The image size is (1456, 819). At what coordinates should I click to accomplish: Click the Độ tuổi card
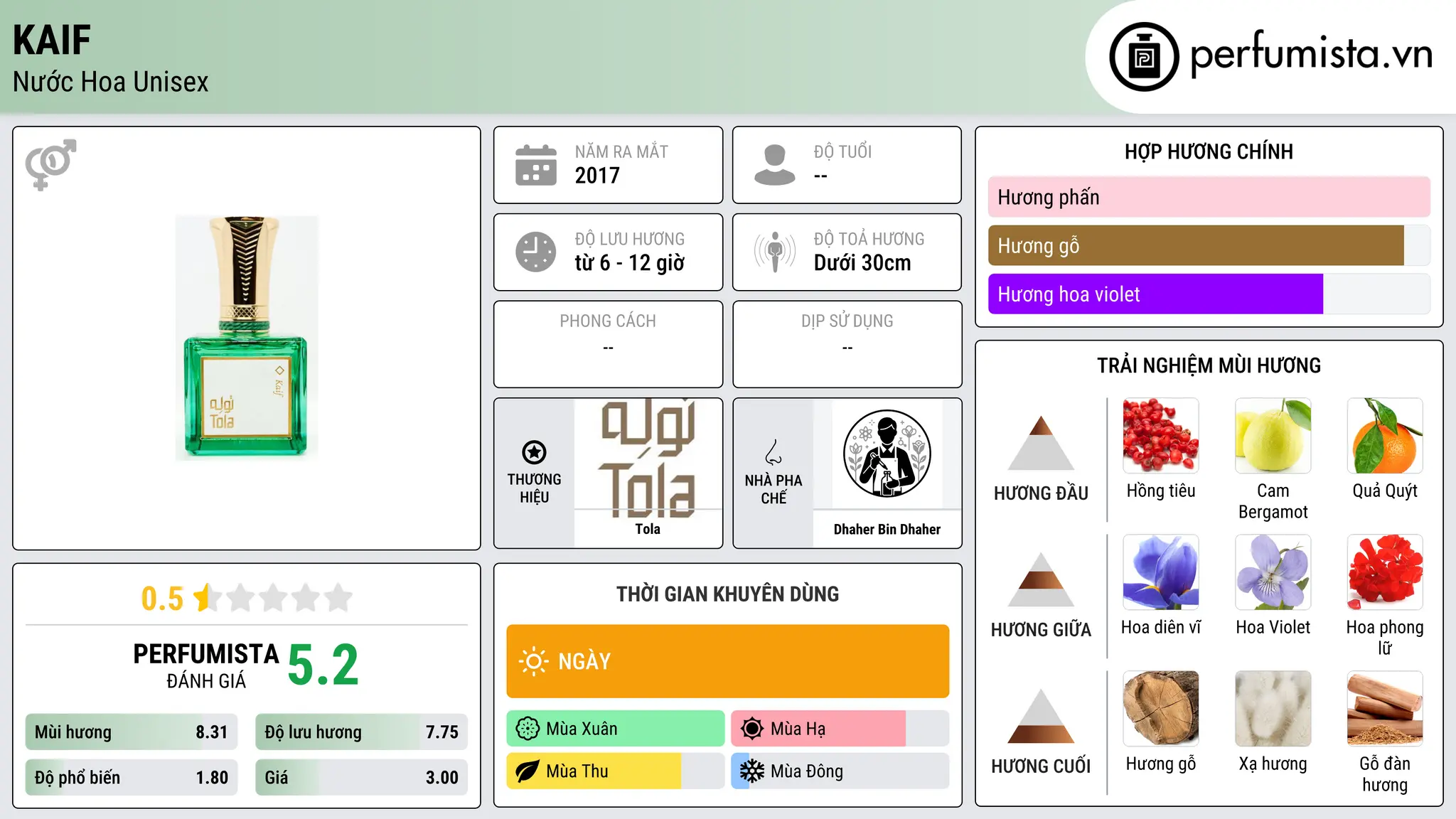tap(847, 165)
